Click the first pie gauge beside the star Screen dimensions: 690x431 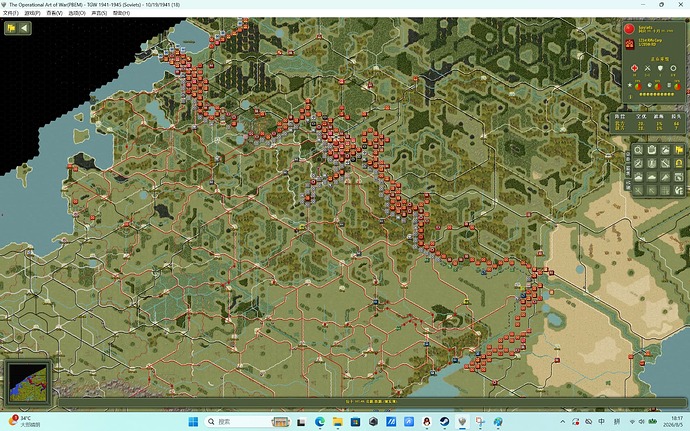[x=638, y=86]
